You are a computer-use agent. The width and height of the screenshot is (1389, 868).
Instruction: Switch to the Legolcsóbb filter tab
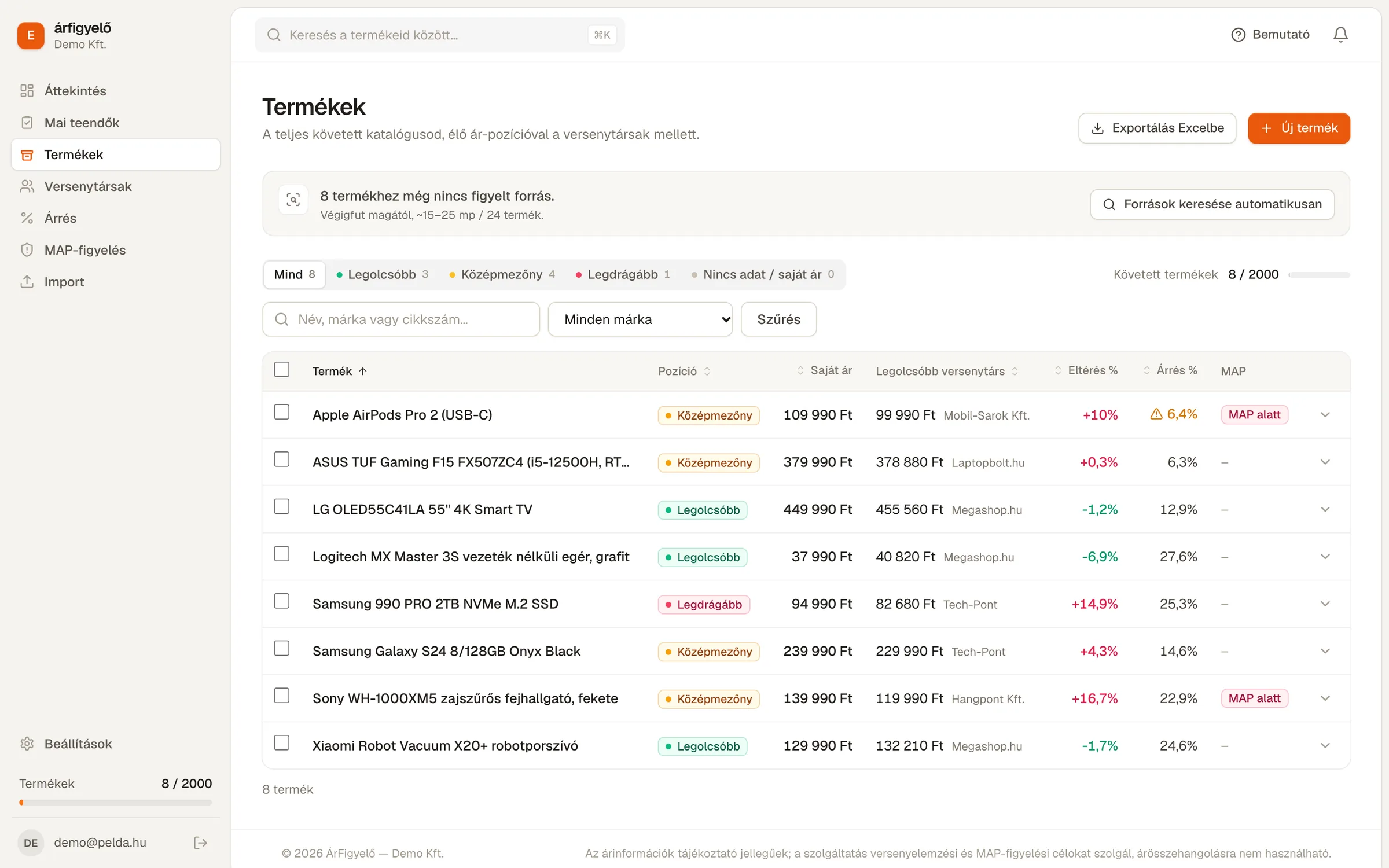coord(383,274)
